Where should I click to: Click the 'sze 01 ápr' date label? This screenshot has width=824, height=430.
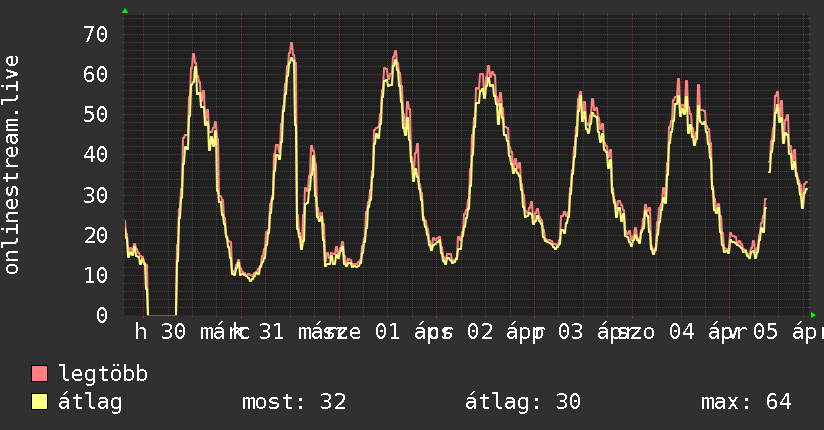(x=388, y=332)
